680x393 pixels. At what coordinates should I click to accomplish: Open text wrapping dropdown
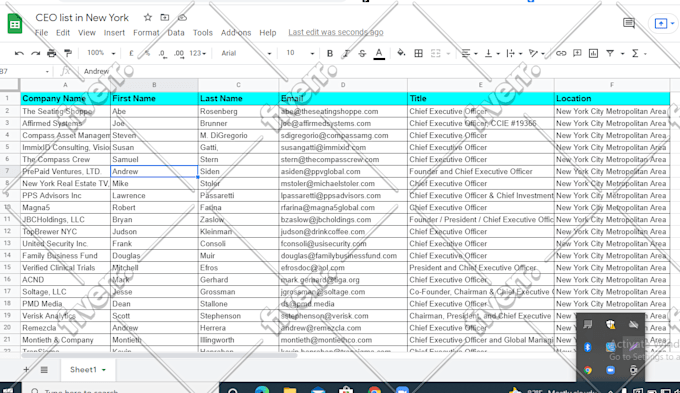click(x=514, y=53)
